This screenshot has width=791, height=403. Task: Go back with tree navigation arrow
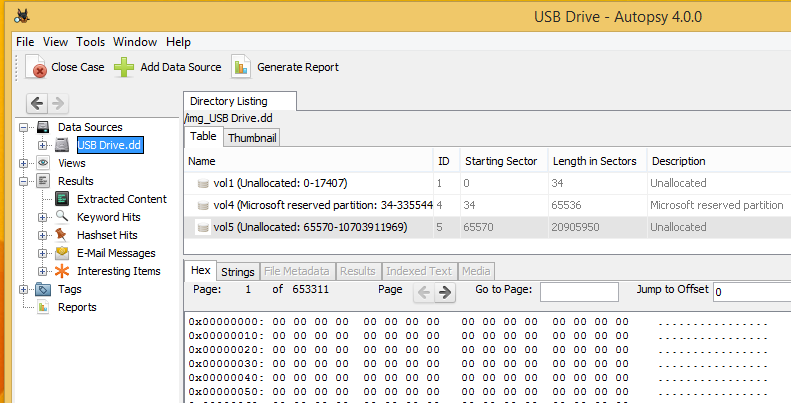[x=37, y=103]
